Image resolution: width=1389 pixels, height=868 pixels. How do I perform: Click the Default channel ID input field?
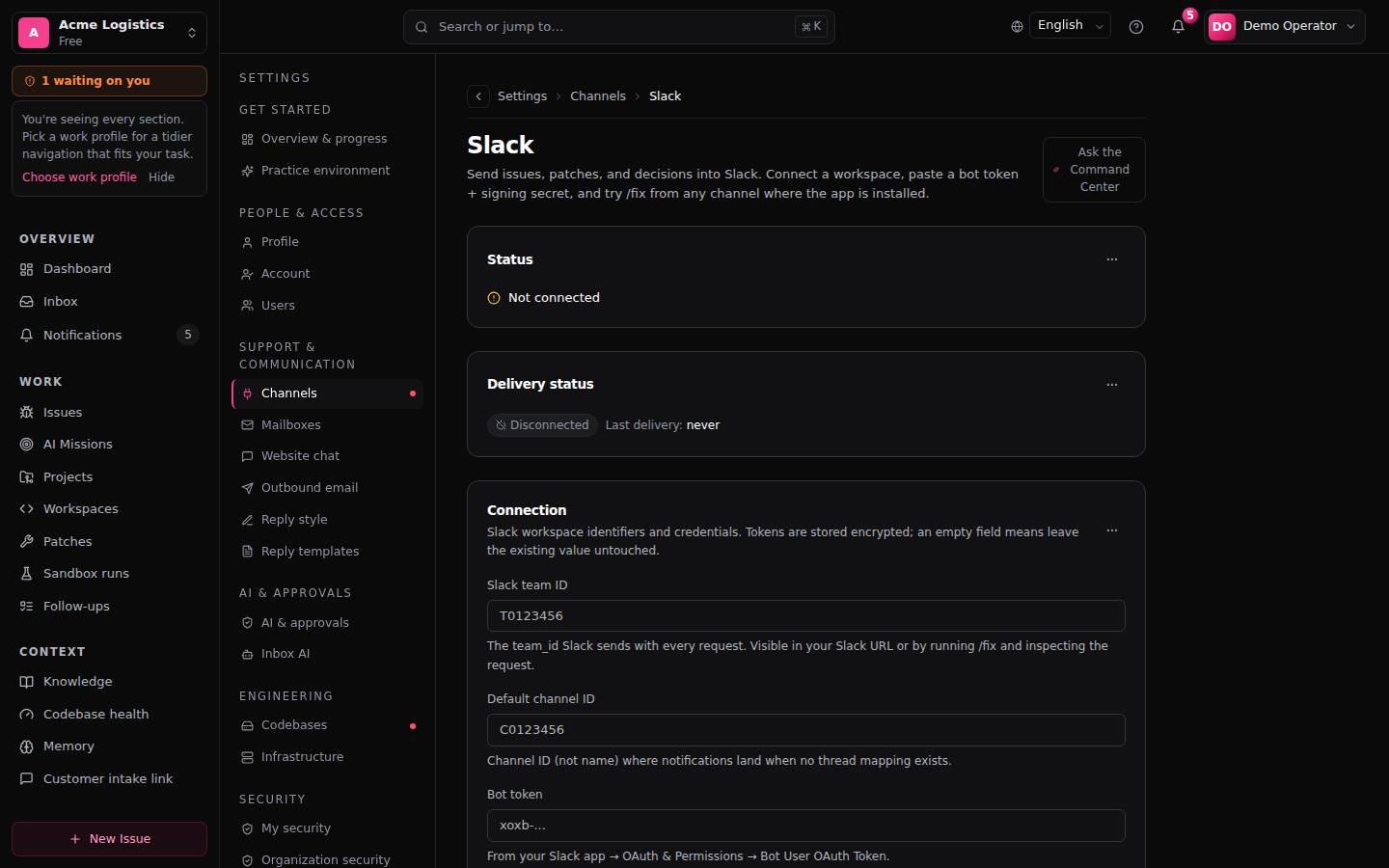[x=806, y=730]
